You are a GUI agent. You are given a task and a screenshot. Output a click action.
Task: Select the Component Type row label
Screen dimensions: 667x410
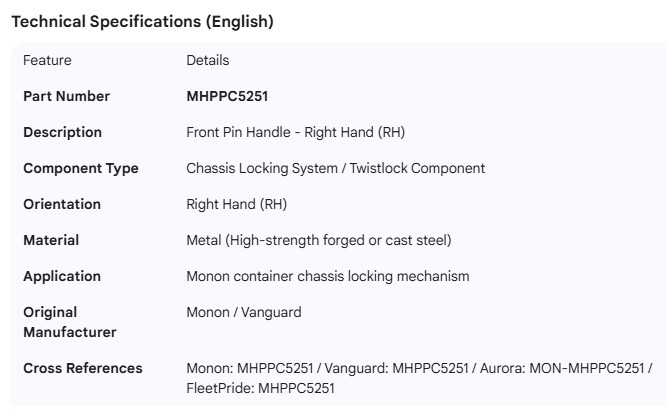click(x=81, y=168)
